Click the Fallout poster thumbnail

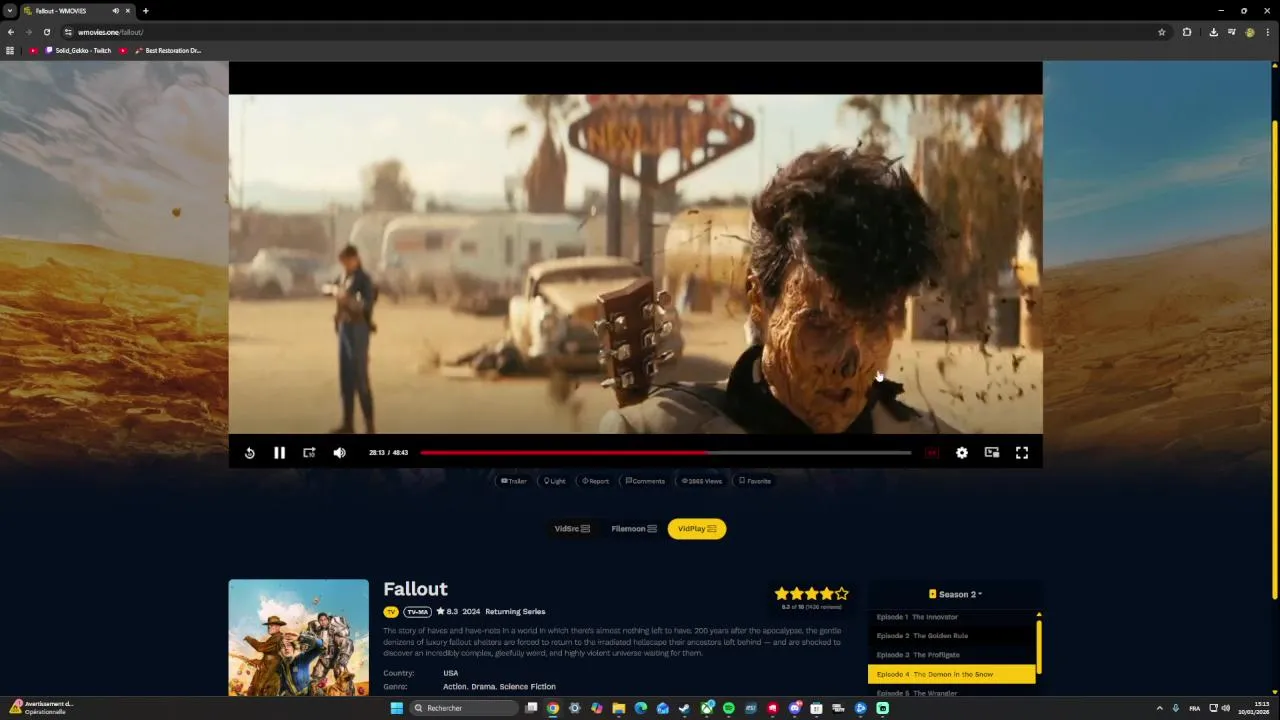coord(298,637)
